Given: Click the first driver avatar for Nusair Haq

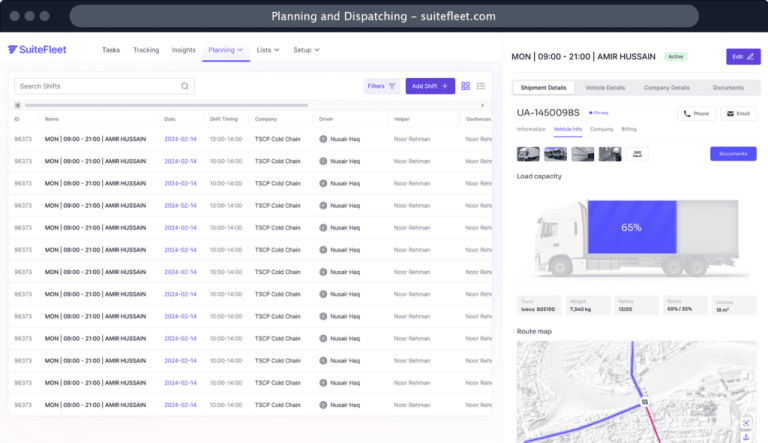Looking at the screenshot, I should coord(323,139).
